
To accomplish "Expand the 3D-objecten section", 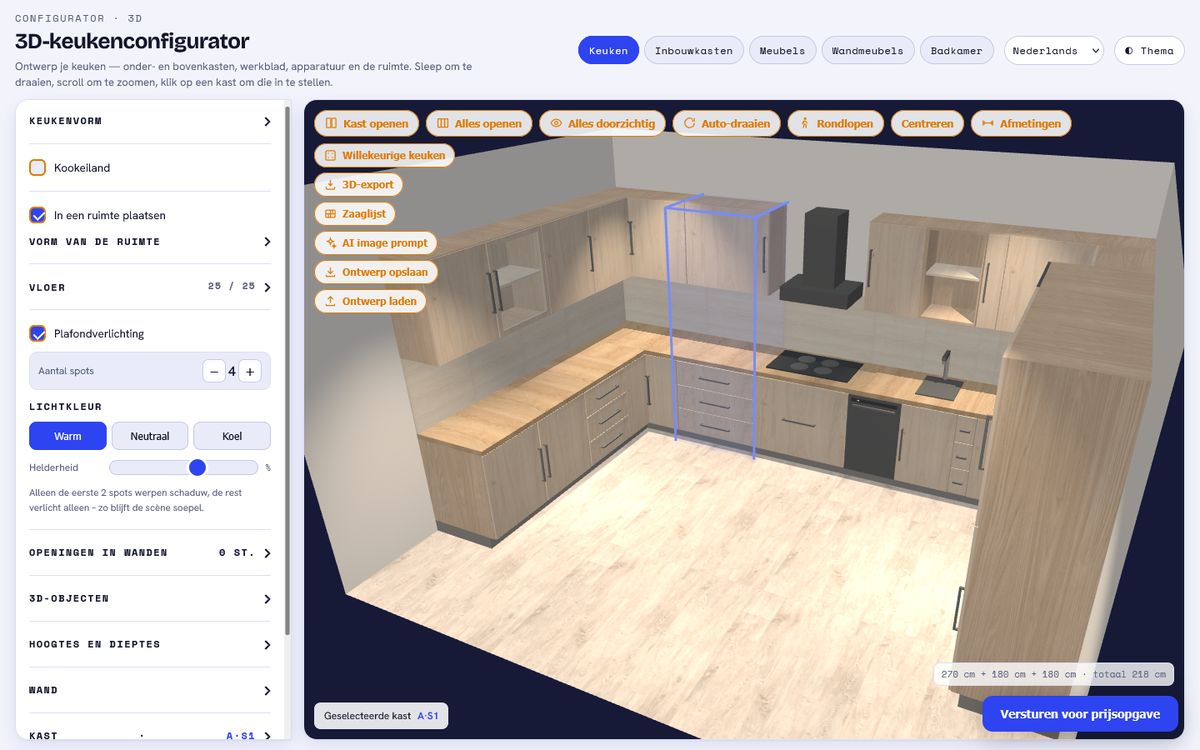I will pos(150,598).
